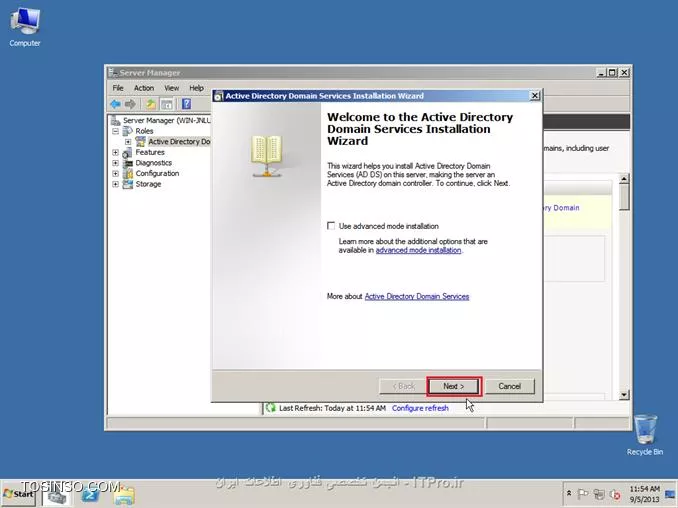Expand the Configuration tree node

(115, 173)
